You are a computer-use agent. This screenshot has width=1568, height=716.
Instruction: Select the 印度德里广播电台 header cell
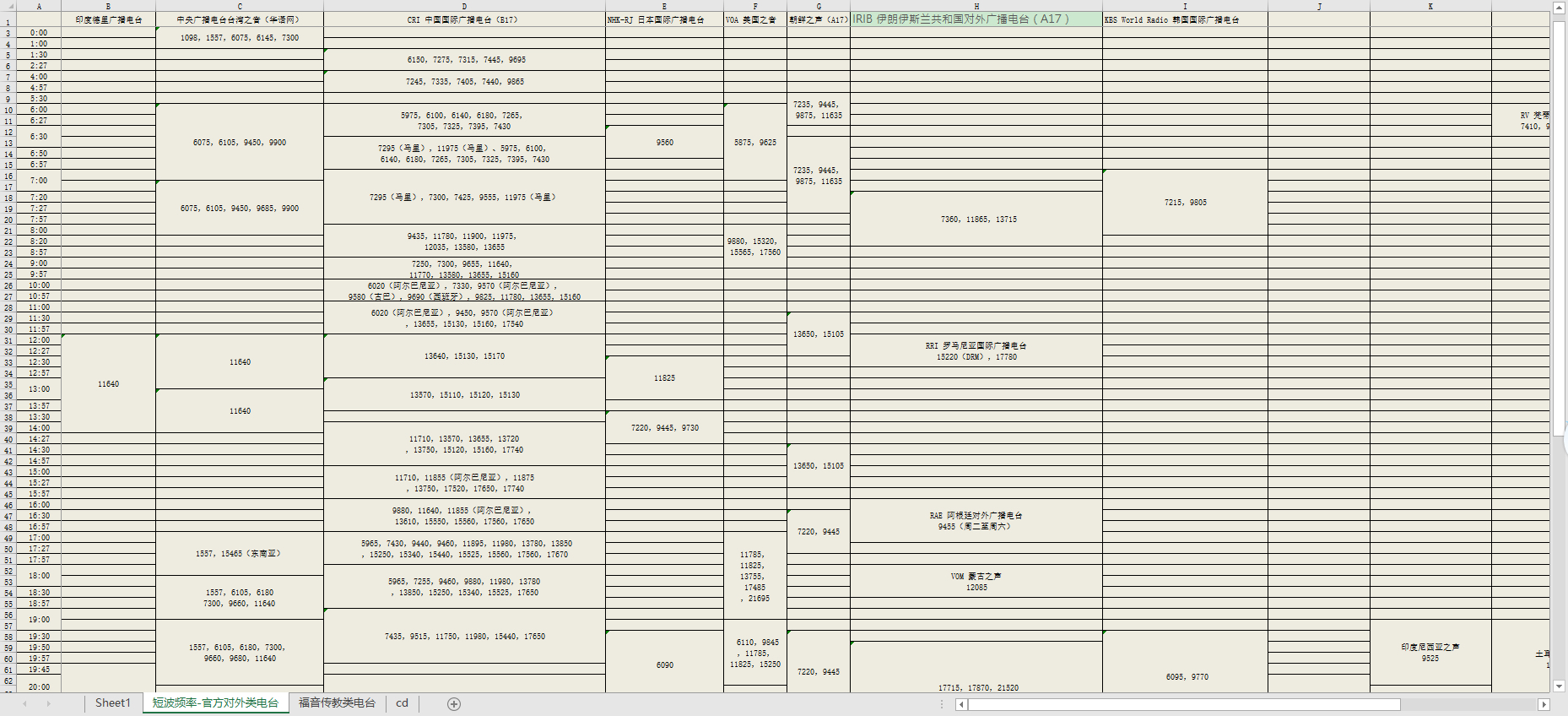pos(108,19)
